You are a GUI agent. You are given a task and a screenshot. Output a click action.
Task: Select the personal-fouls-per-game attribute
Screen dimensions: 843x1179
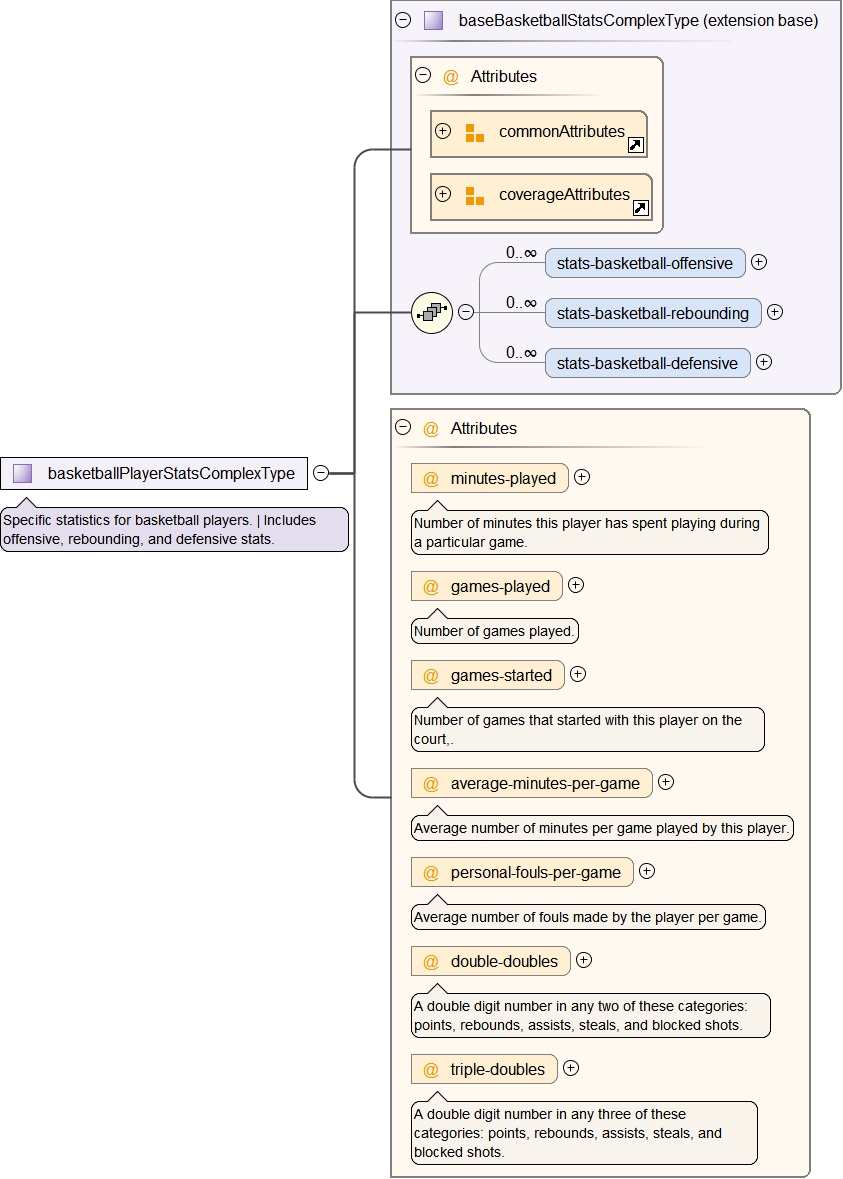pyautogui.click(x=535, y=873)
